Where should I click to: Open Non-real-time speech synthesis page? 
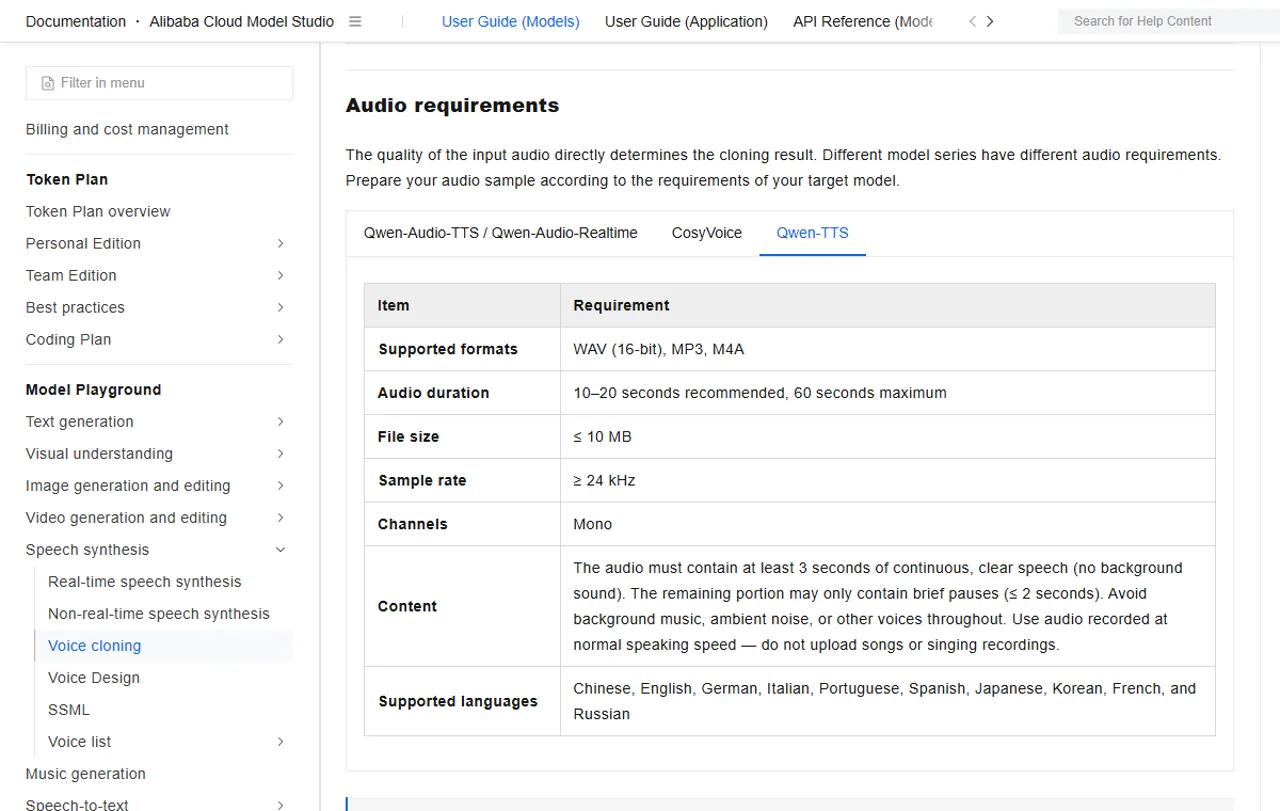(159, 613)
